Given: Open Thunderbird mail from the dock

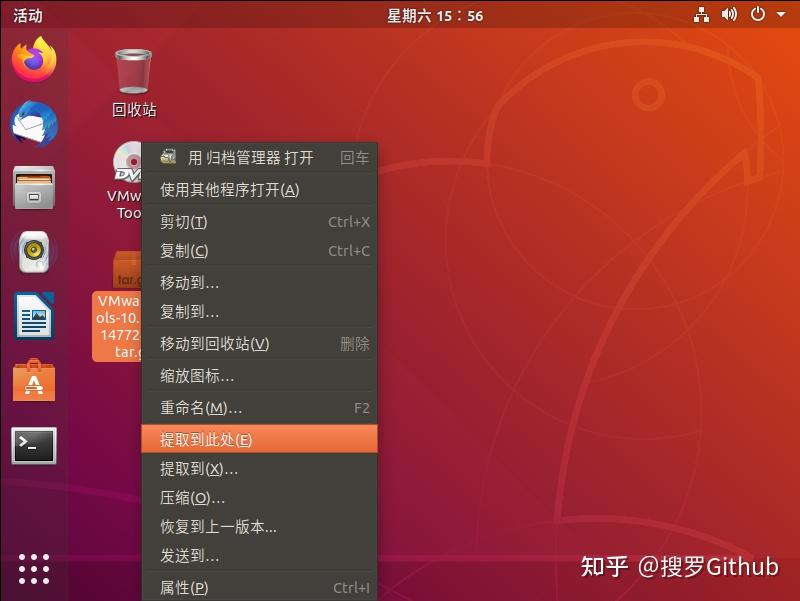Looking at the screenshot, I should [x=34, y=124].
